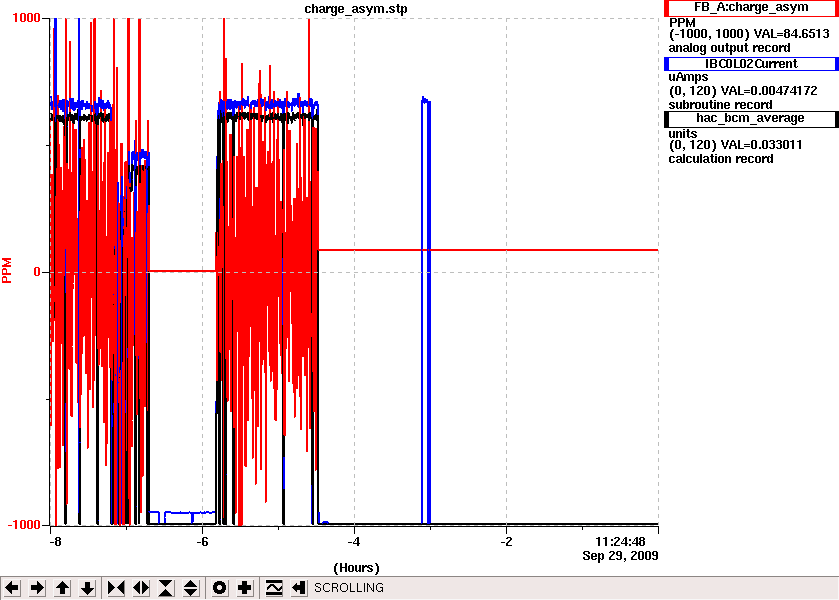Click the vertical zoom-out icon
The height and width of the screenshot is (600, 839).
click(191, 588)
